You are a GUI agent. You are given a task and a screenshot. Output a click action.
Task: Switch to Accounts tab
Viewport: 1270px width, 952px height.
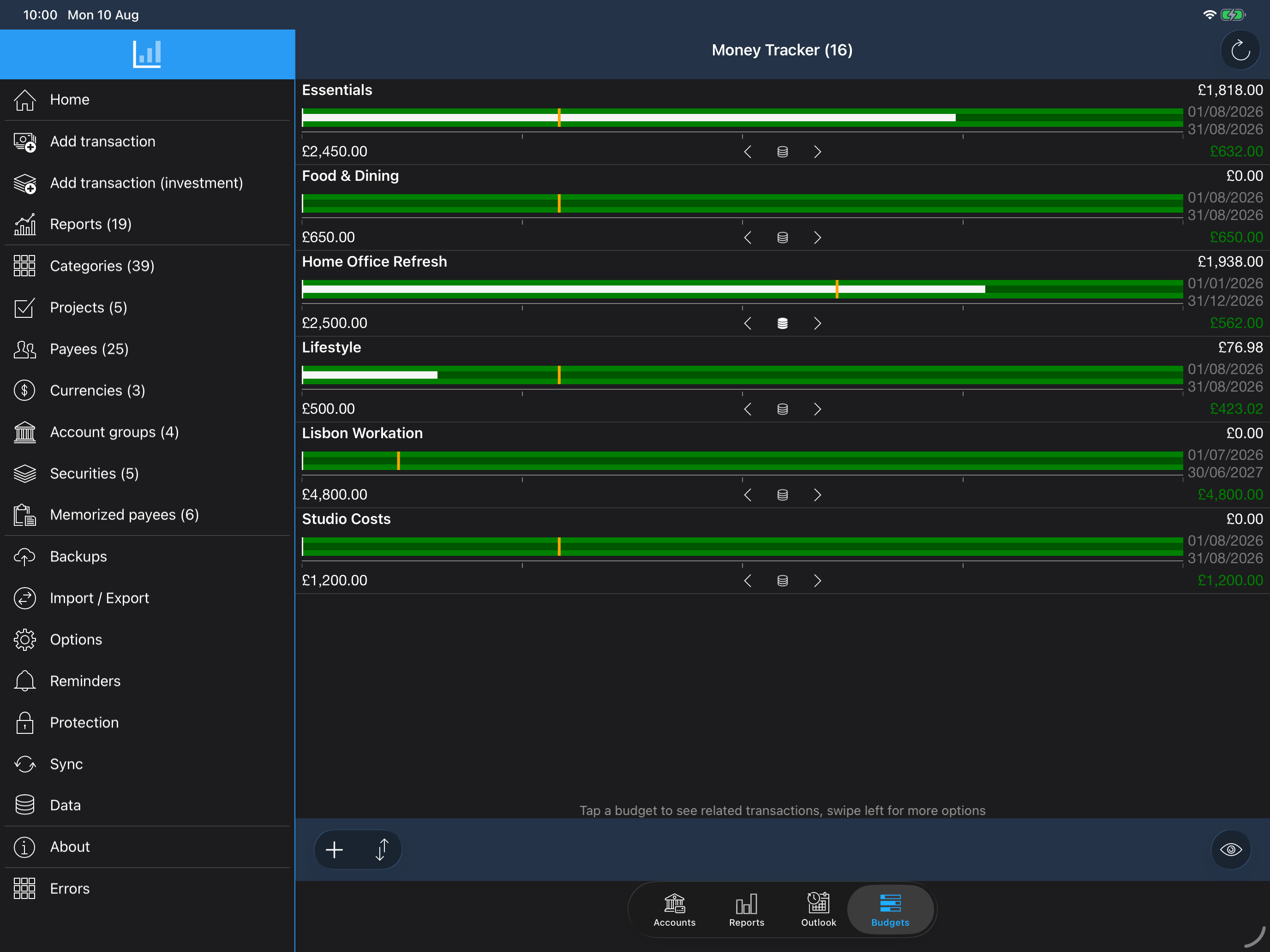674,910
